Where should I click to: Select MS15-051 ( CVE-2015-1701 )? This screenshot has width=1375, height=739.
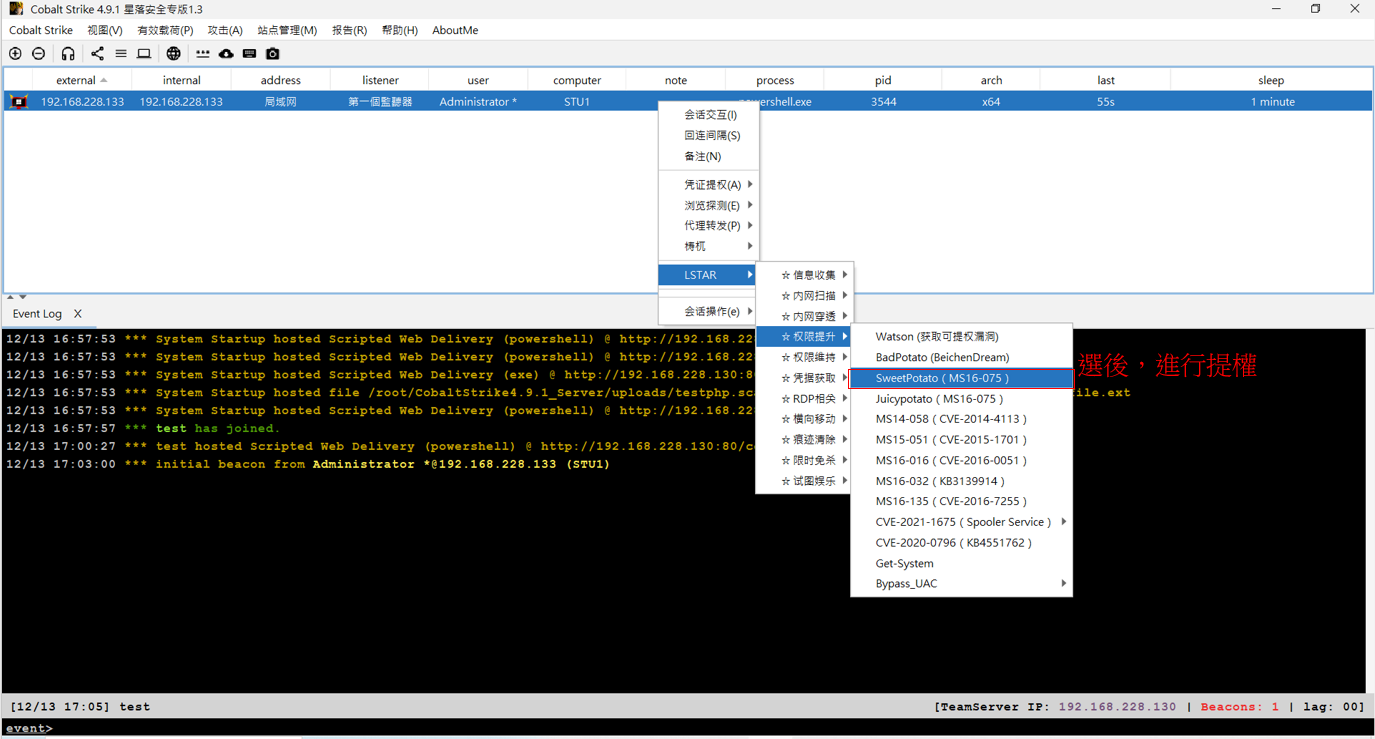click(961, 440)
